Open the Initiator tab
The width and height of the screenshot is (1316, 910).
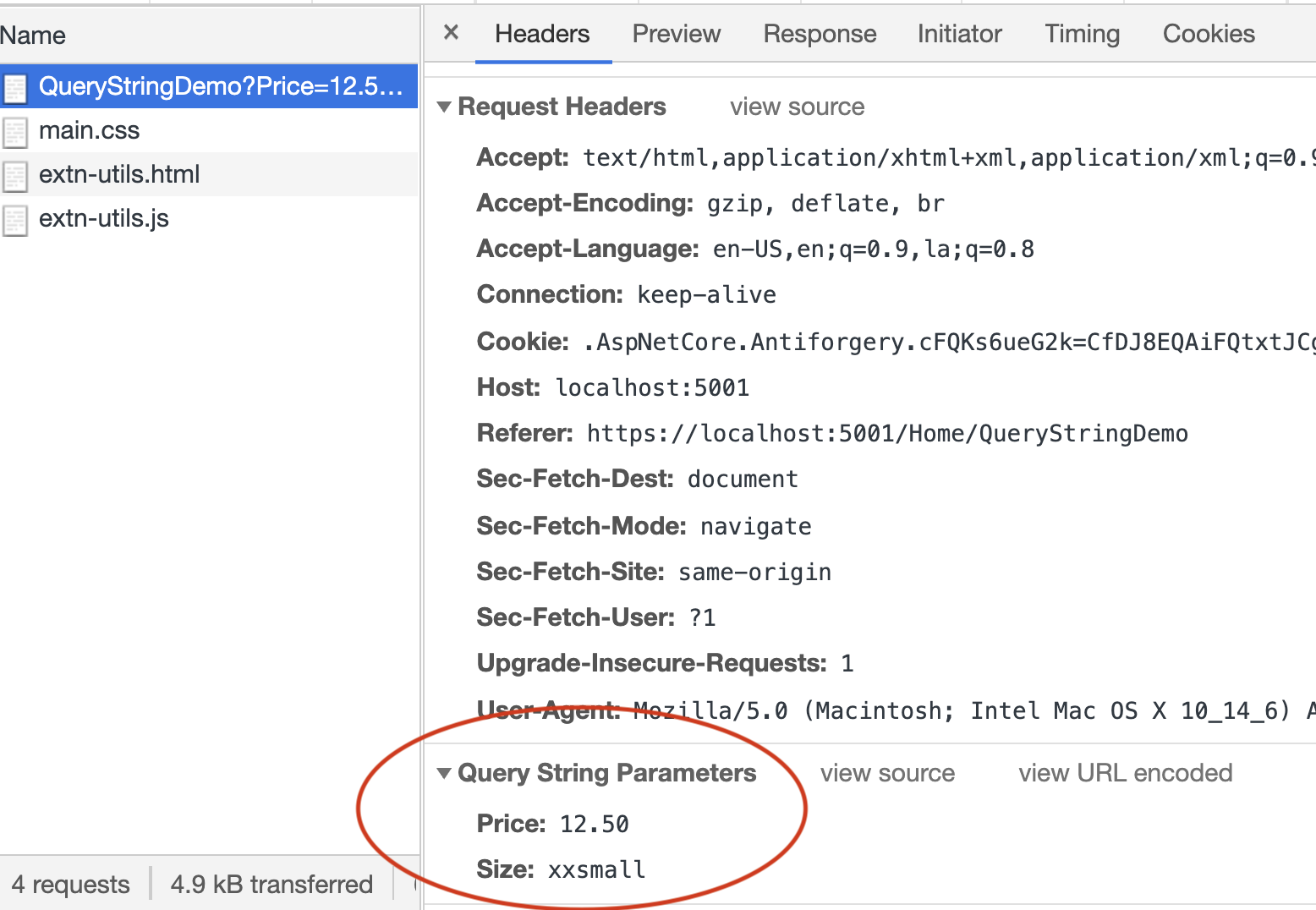point(959,34)
